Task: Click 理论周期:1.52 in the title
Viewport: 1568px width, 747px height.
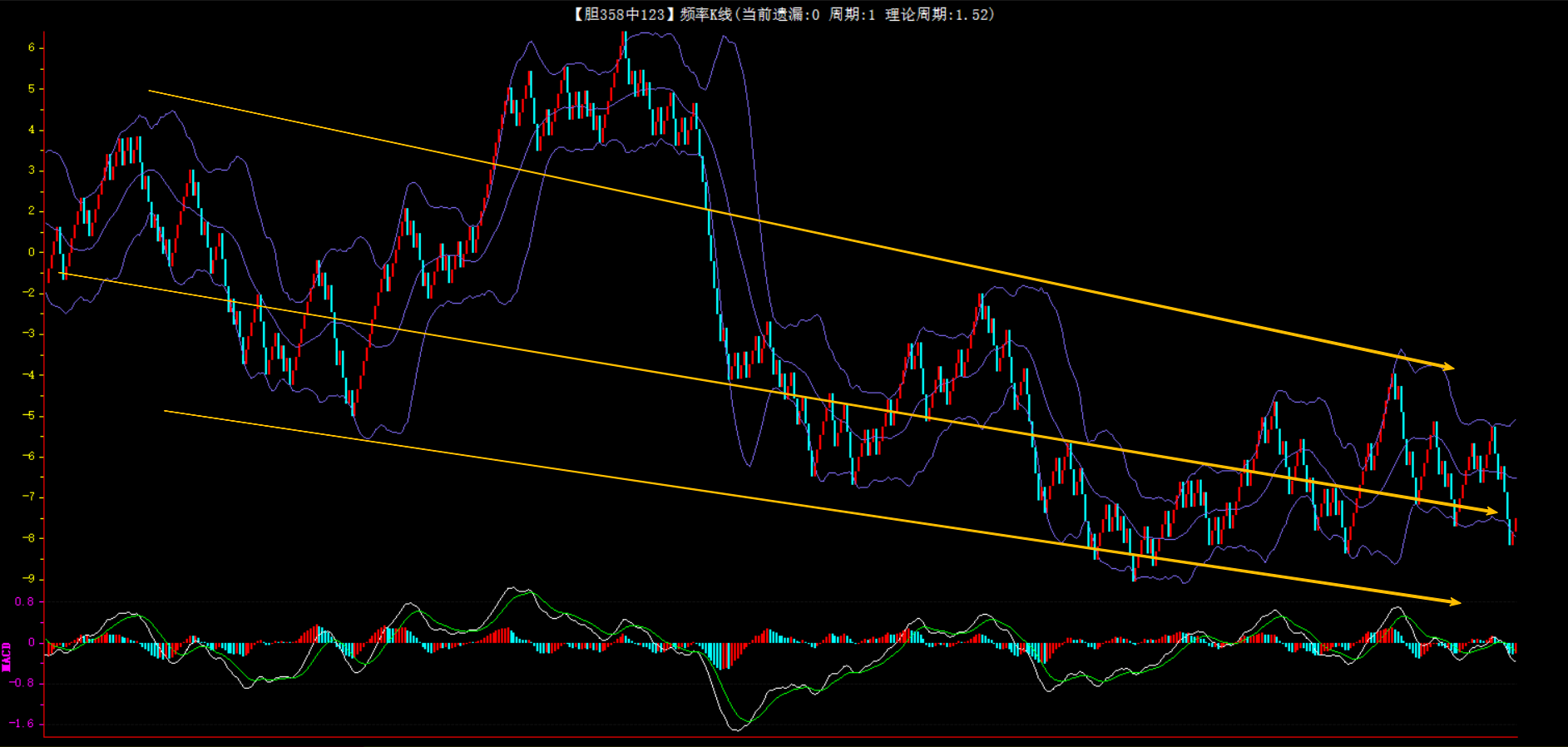Action: 938,14
